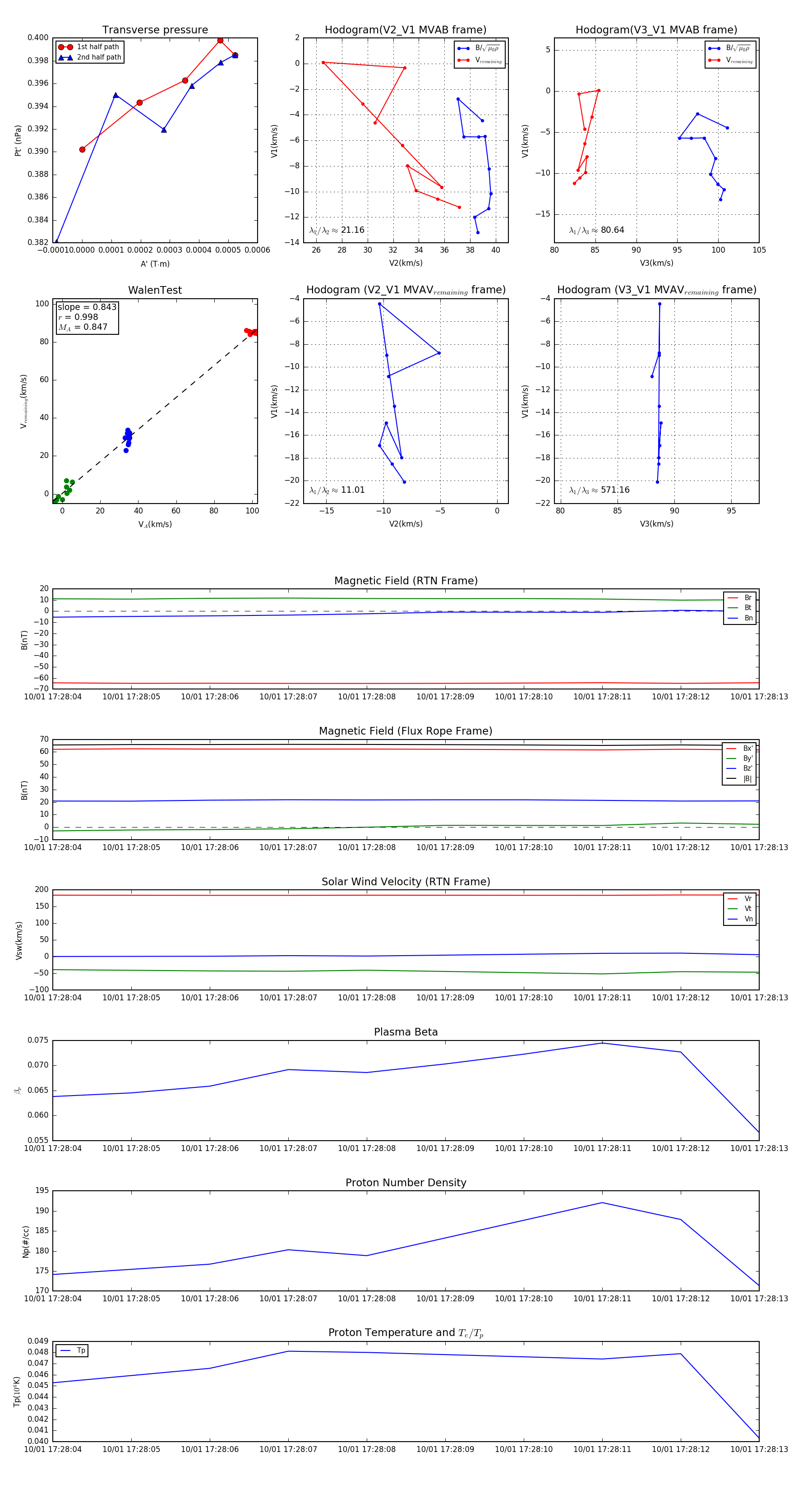Viewport: 812px width, 1489px height.
Task: Click the 'Magnetic Field (Flux Rope Frame)' title
Action: [x=406, y=731]
